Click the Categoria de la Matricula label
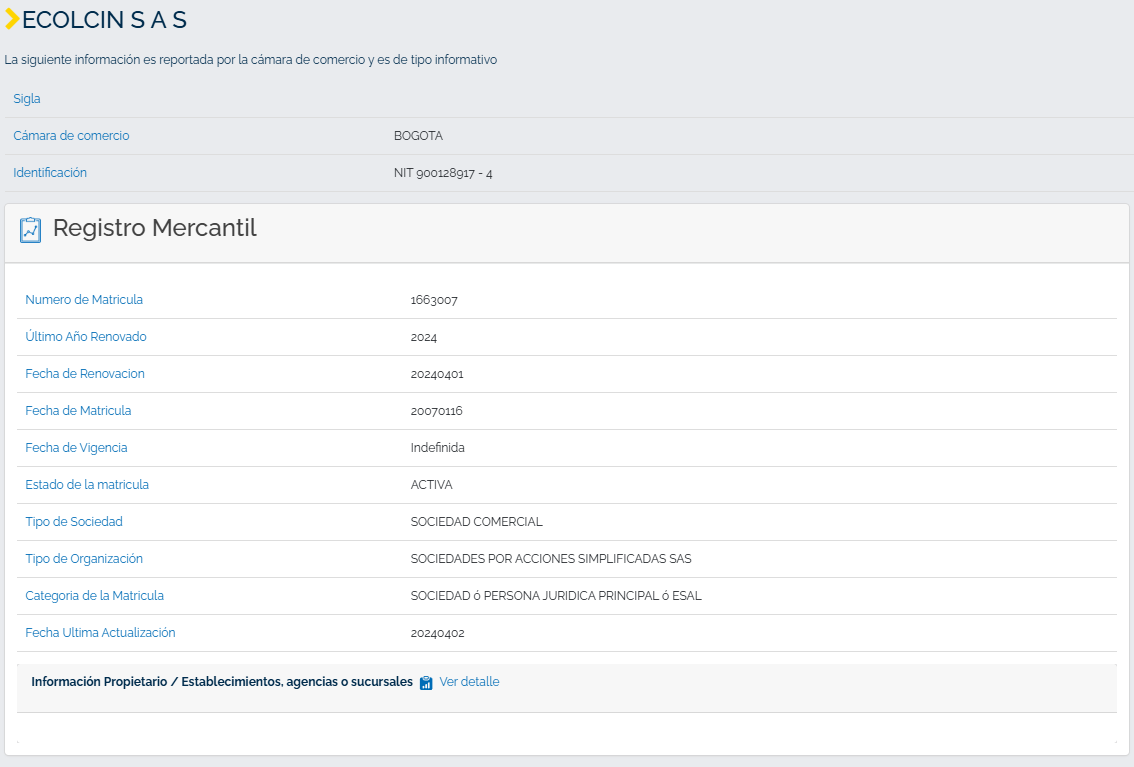1134x767 pixels. click(95, 596)
